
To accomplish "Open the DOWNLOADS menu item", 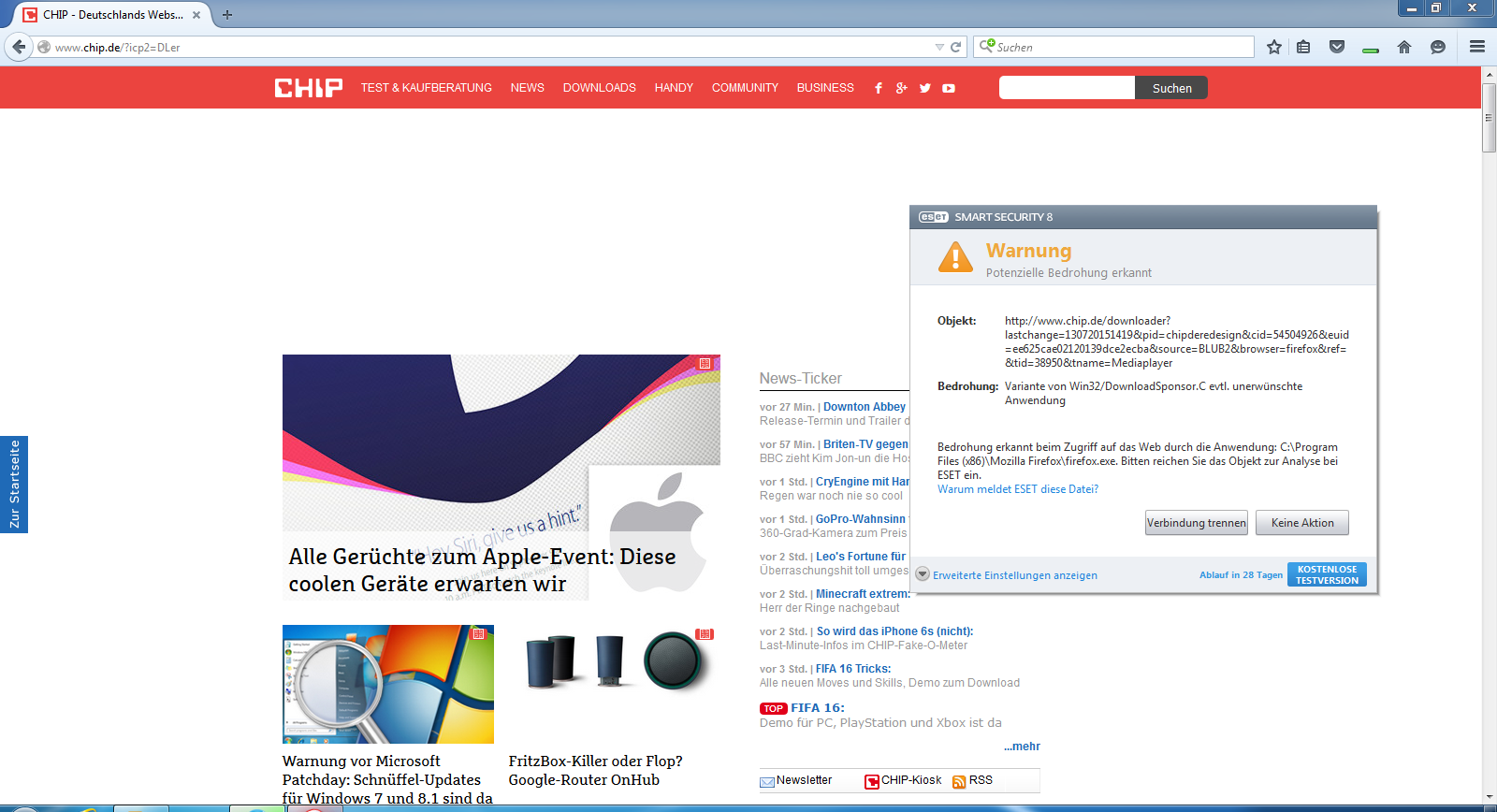I will (600, 88).
